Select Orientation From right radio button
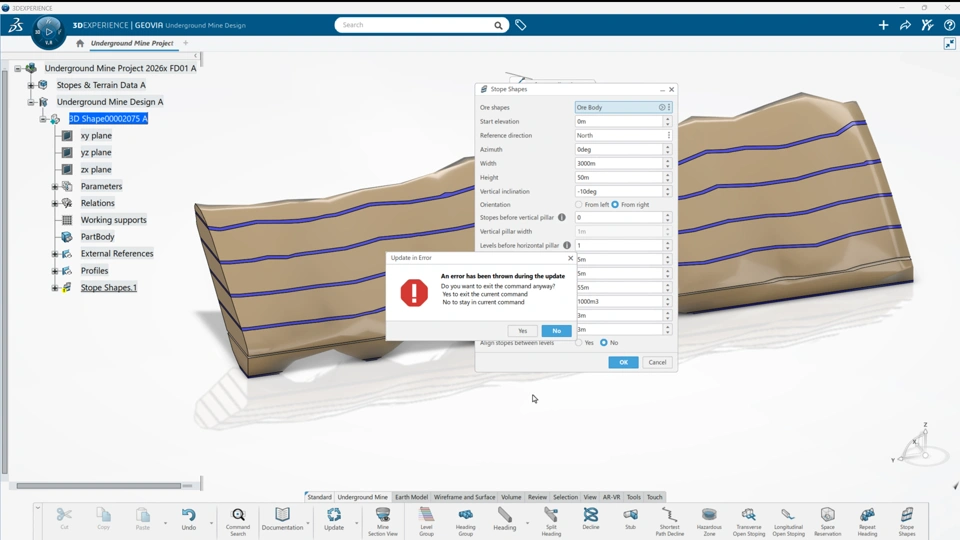 click(615, 204)
